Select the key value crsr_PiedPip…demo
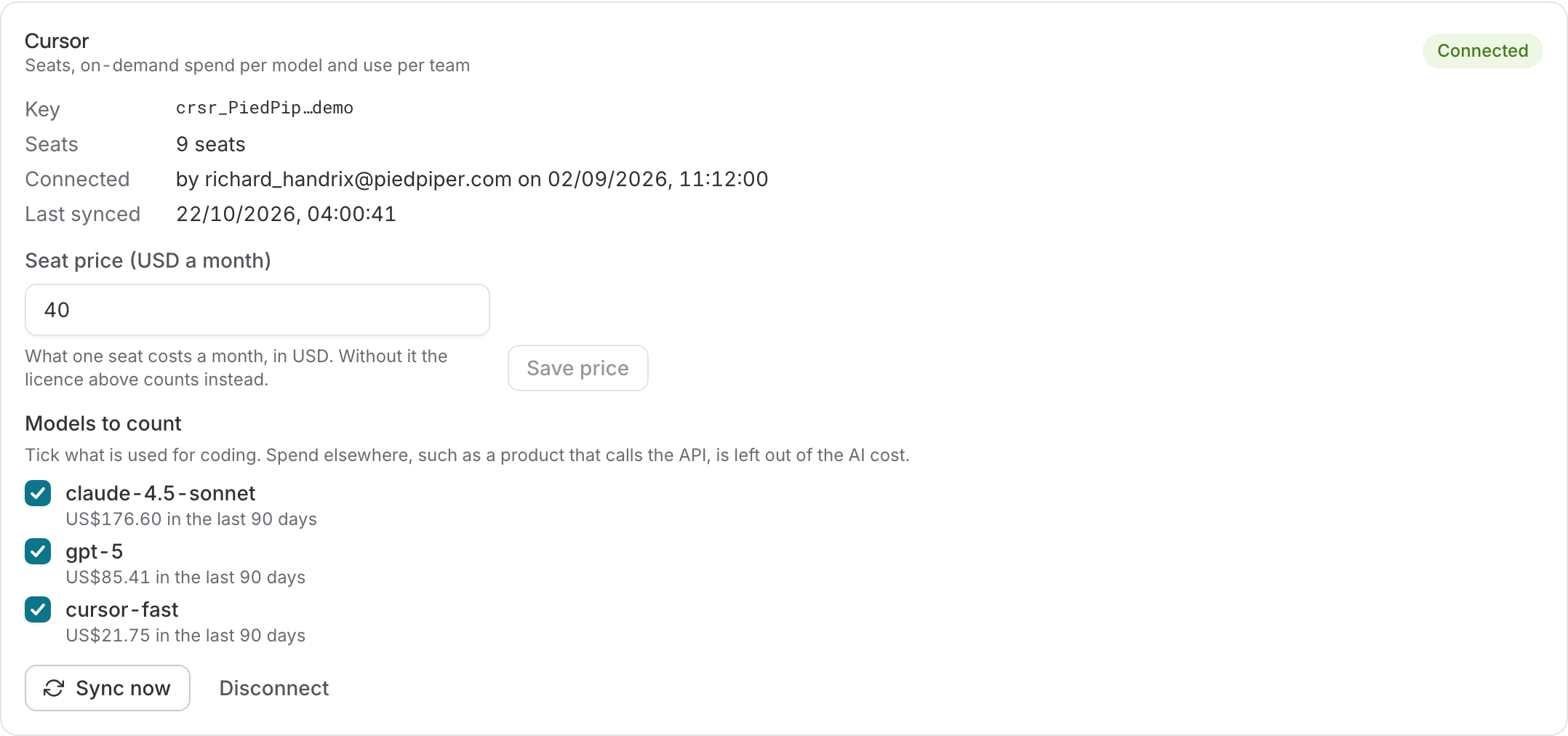Viewport: 1568px width, 736px height. [265, 108]
